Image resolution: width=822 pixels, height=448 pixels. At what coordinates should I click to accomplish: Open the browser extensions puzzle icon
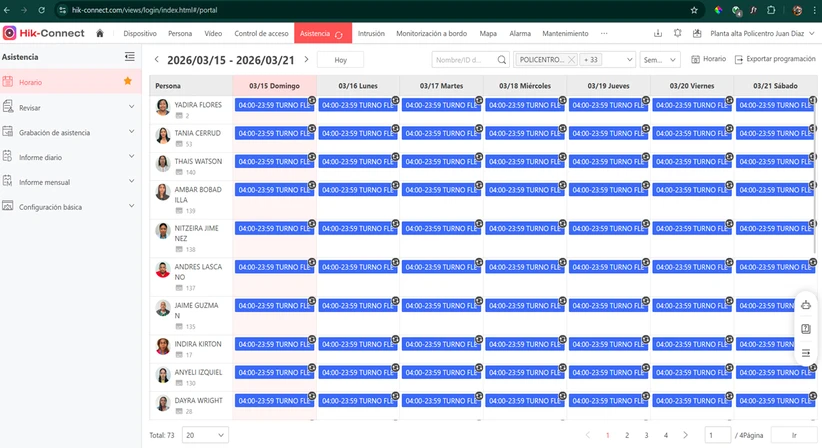(771, 10)
